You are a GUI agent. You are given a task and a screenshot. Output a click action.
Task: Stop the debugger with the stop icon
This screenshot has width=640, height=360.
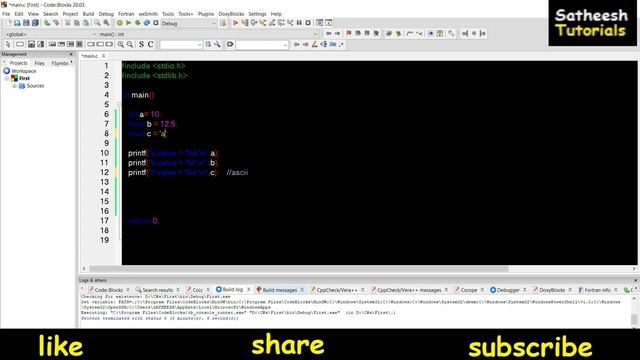coord(308,23)
